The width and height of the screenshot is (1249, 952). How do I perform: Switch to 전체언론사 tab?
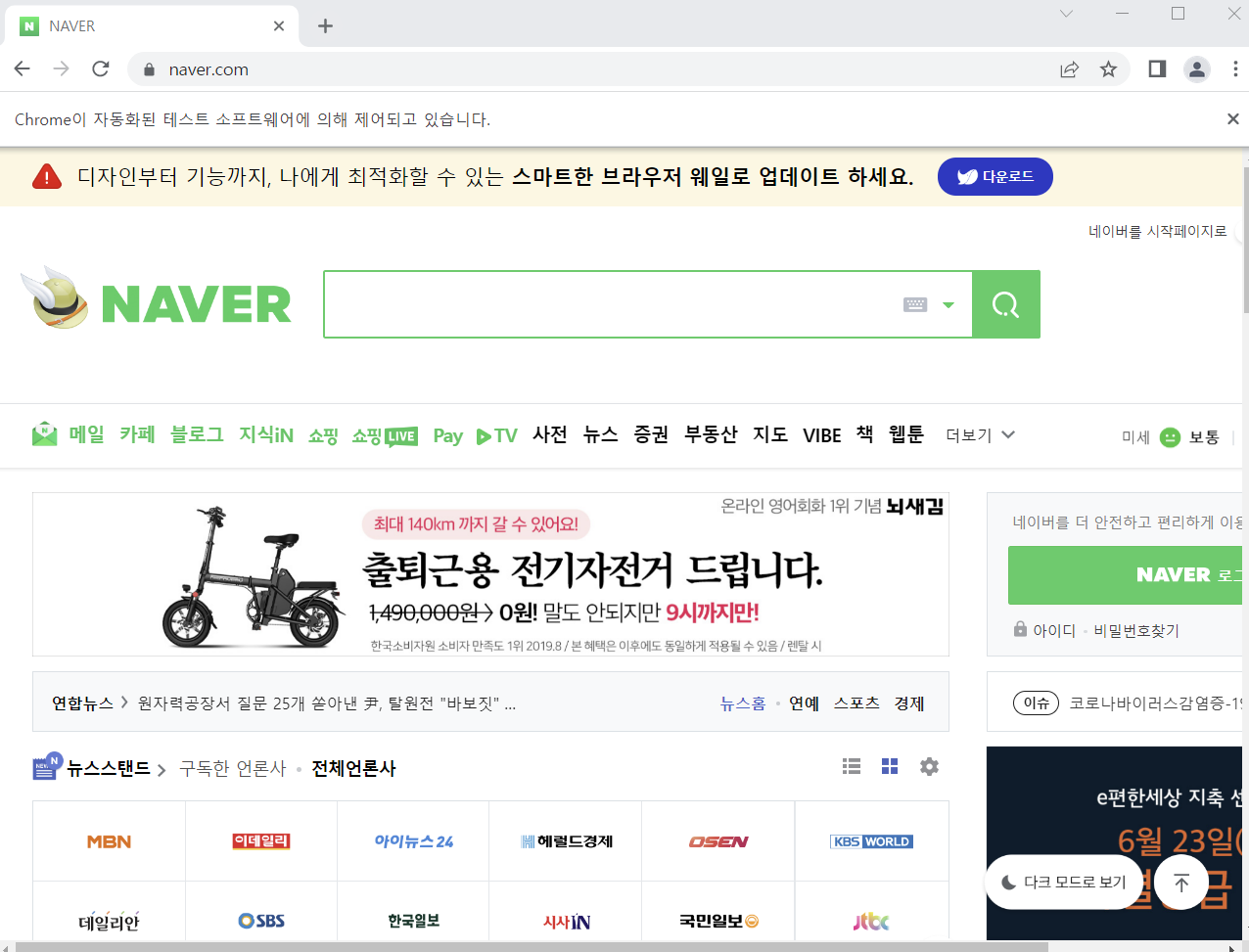tap(353, 768)
